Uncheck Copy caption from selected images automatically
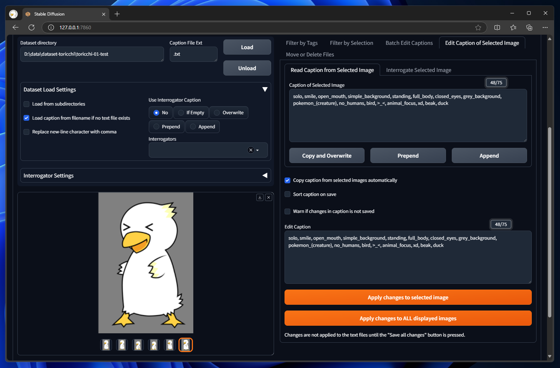Viewport: 560px width, 368px height. click(288, 180)
